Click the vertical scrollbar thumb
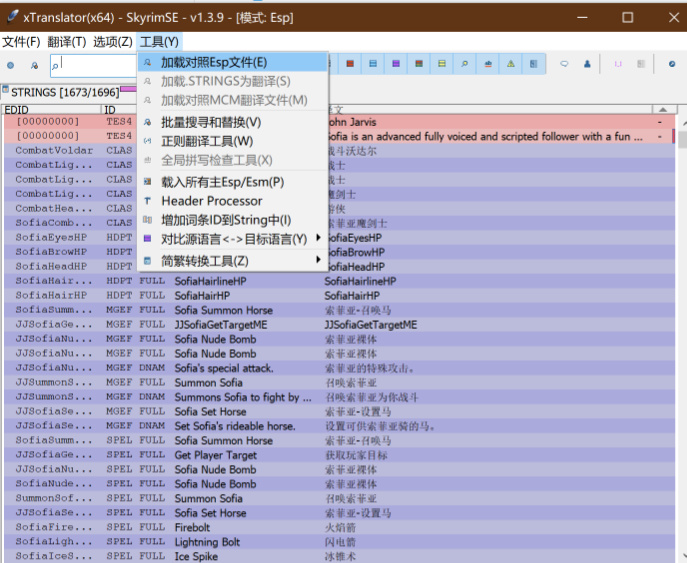 click(x=683, y=140)
